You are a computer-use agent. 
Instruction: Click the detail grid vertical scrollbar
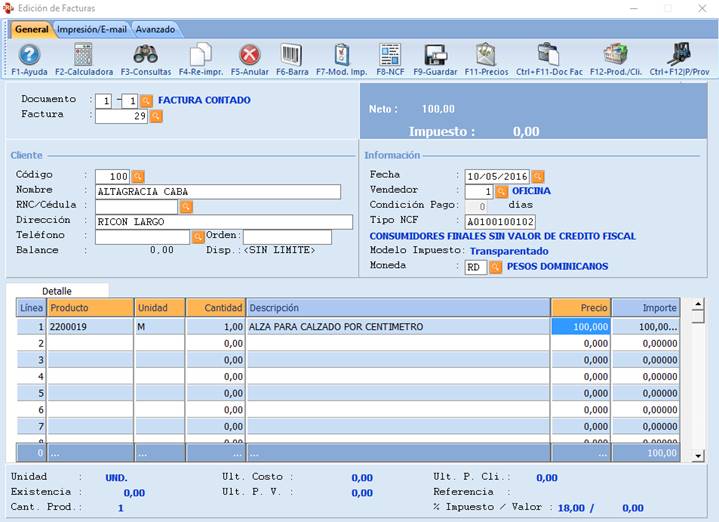[x=697, y=380]
